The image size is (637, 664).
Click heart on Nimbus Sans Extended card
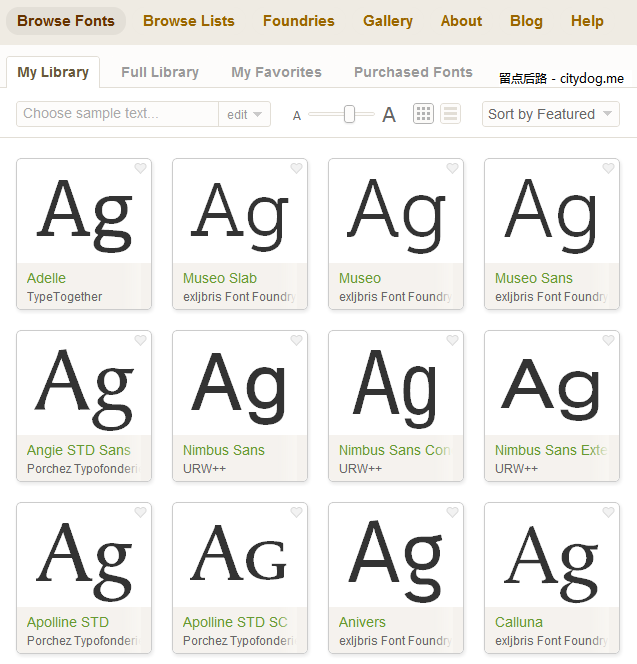[x=609, y=340]
